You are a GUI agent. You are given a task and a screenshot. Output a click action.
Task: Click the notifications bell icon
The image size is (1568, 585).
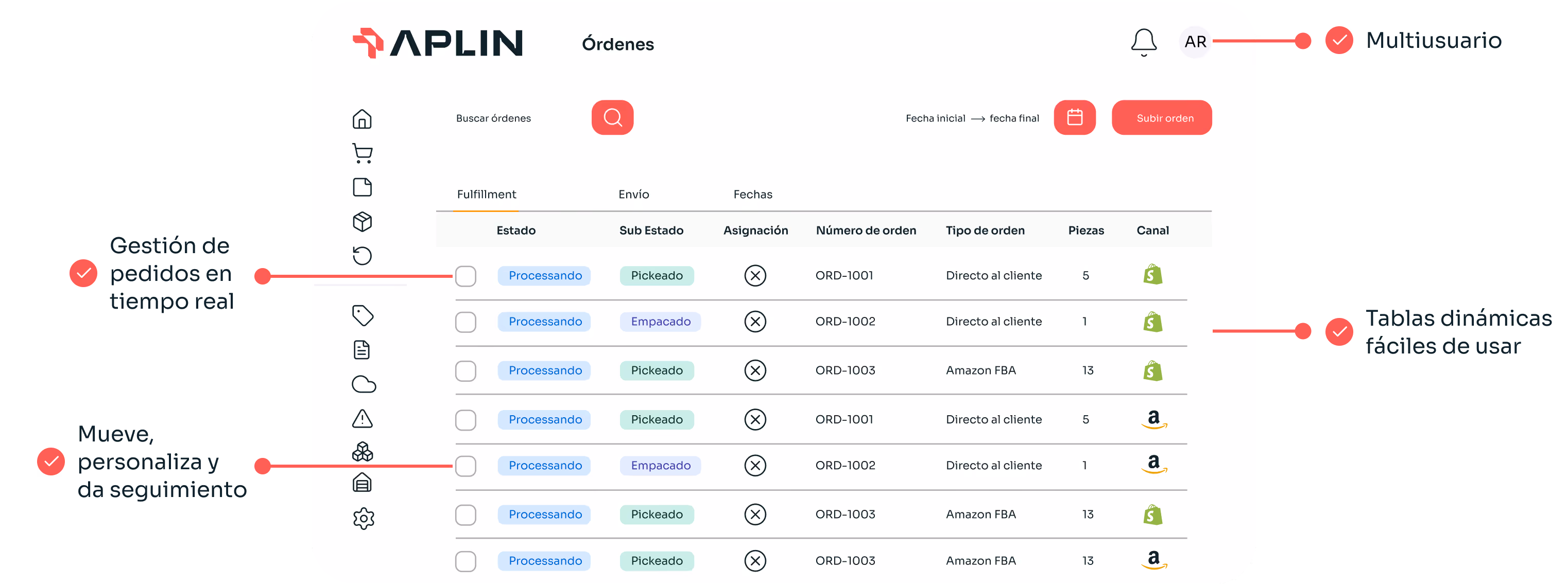click(1143, 42)
